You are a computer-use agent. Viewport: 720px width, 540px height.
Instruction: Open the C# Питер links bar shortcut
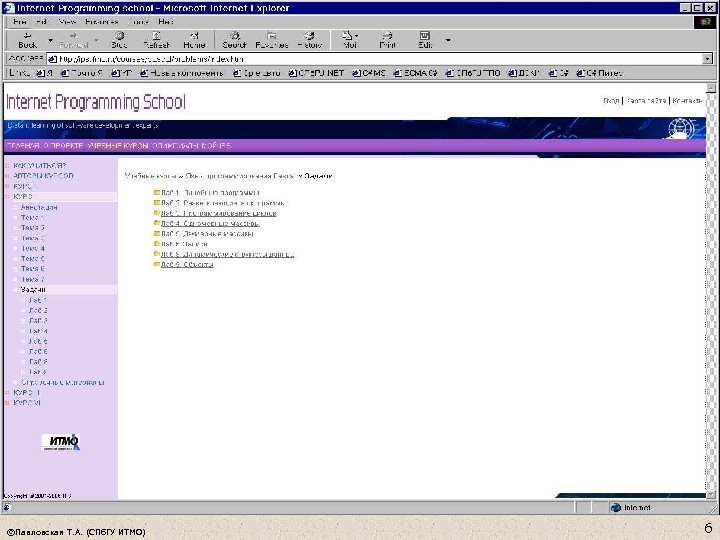click(599, 73)
